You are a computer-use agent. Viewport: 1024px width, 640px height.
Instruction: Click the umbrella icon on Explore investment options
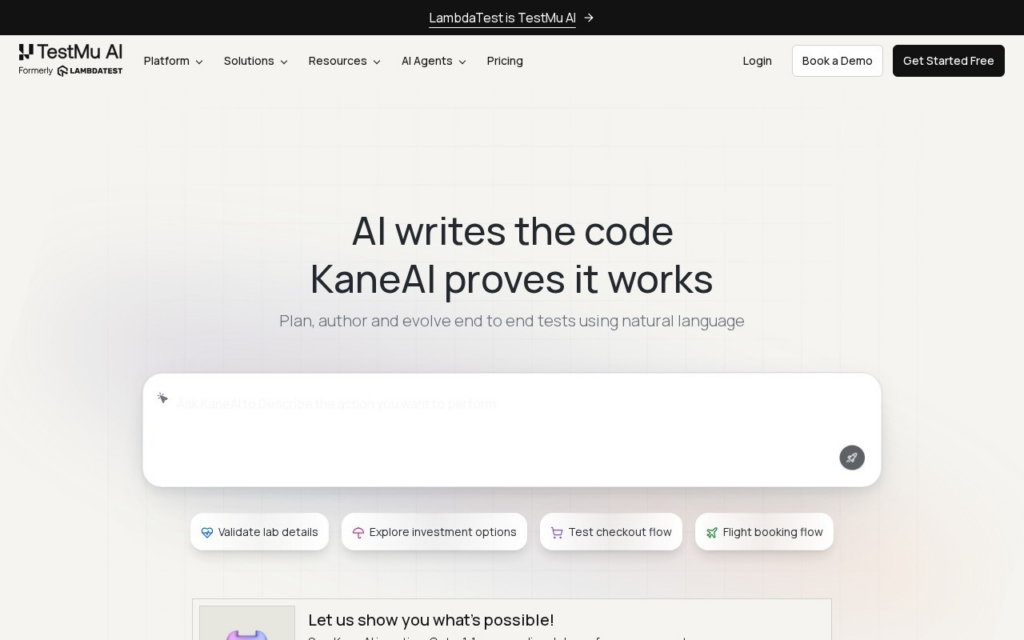[x=358, y=532]
